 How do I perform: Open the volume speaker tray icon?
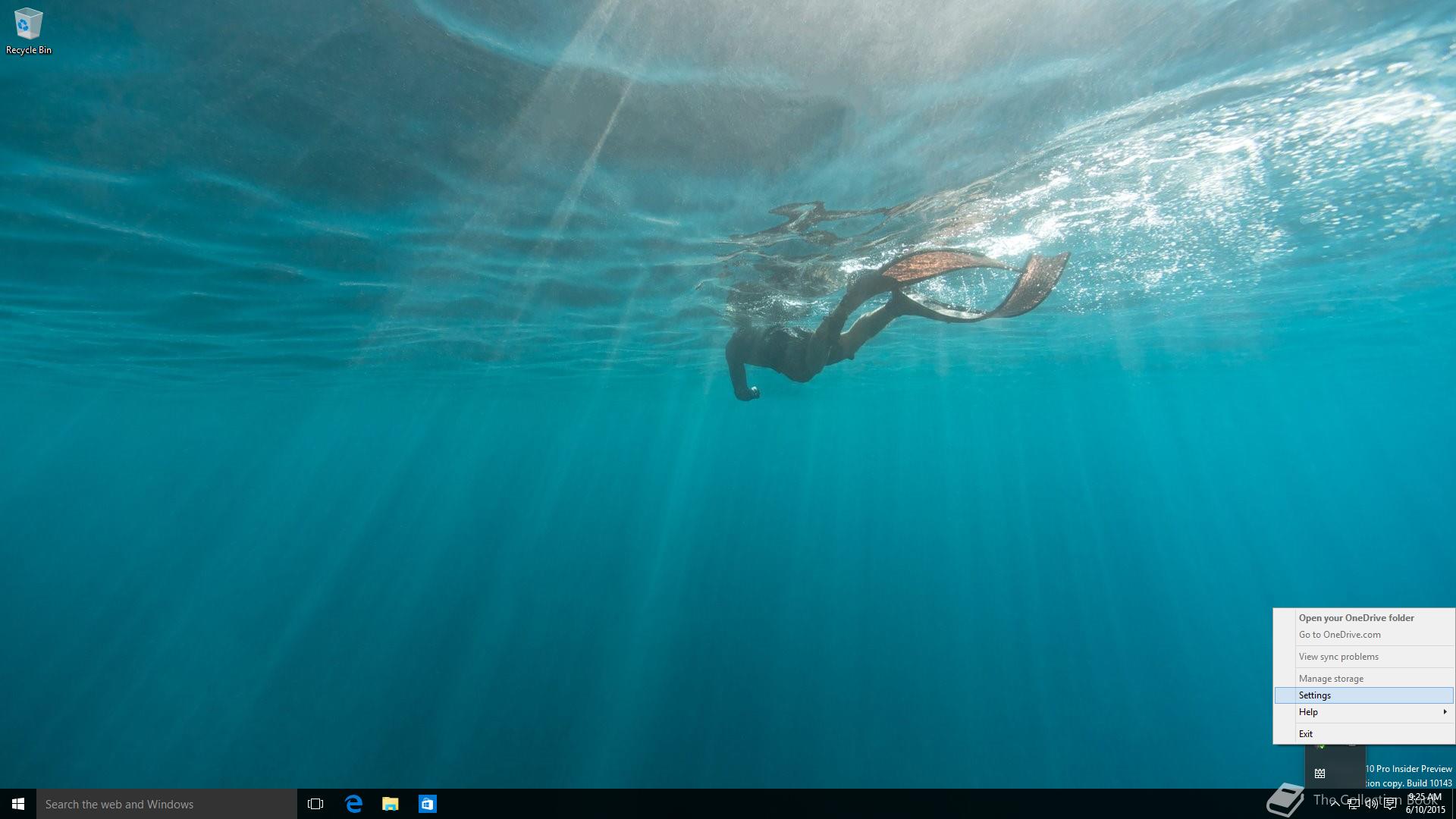[x=1371, y=804]
